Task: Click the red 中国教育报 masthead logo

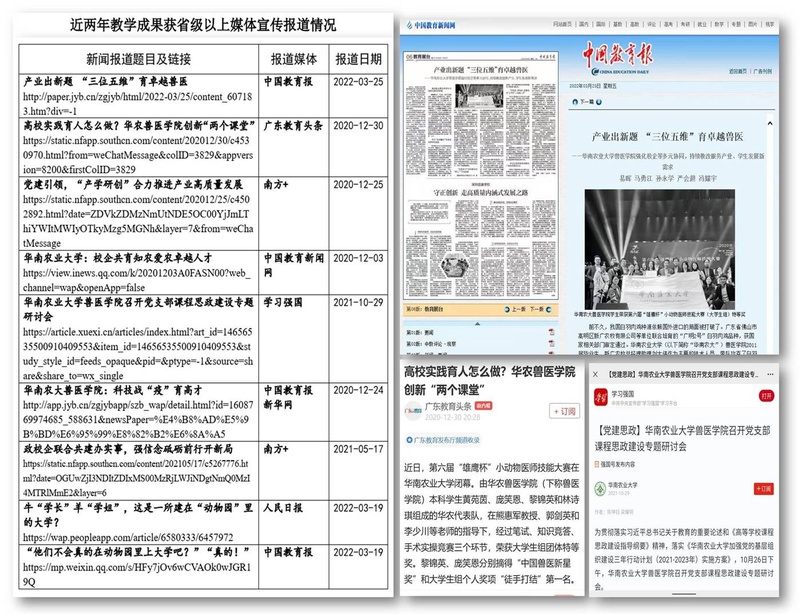Action: tap(617, 55)
